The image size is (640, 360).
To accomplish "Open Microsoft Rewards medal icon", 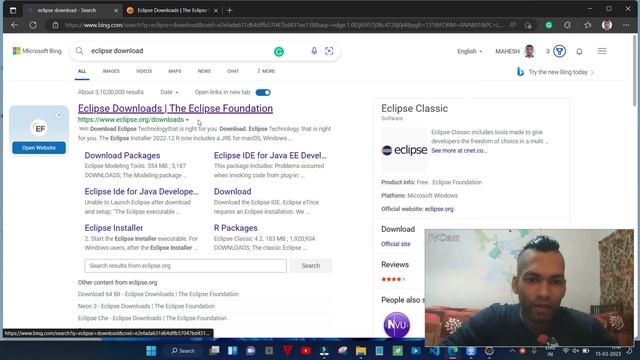I will tap(560, 51).
